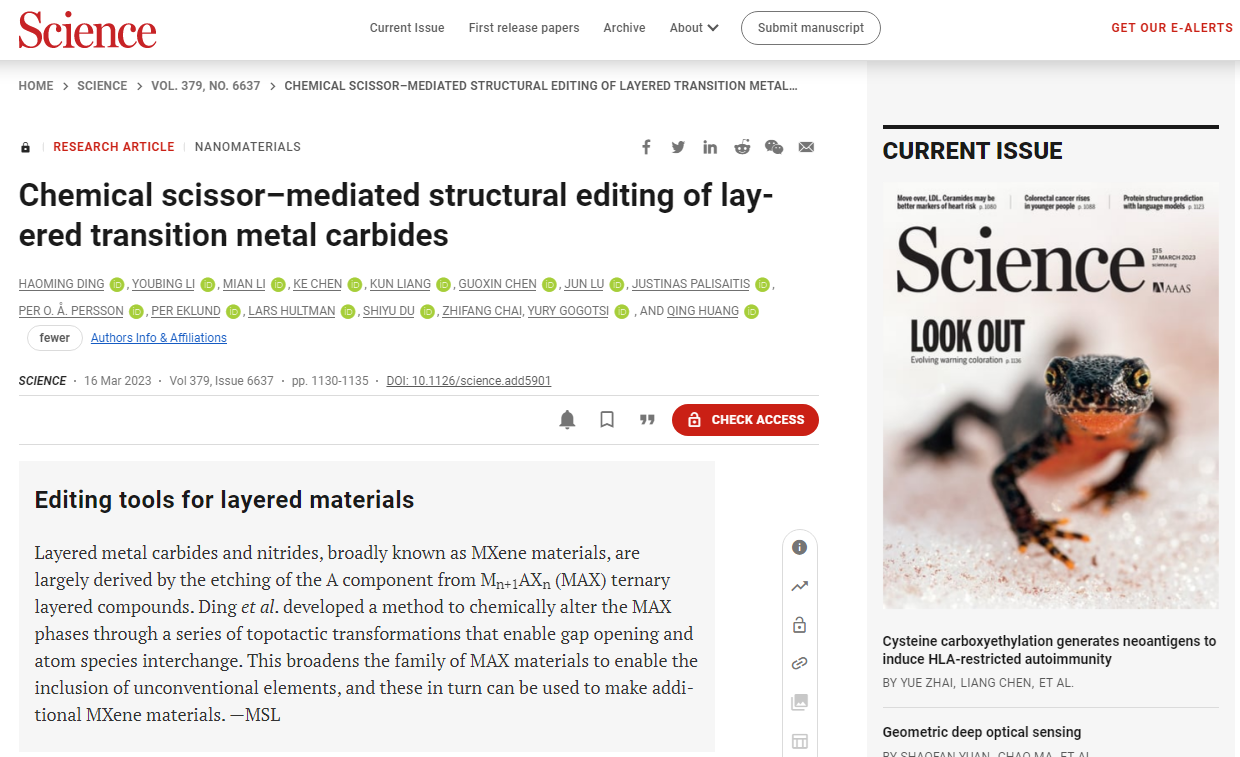Click the alert bell icon
1240x757 pixels.
tap(567, 420)
